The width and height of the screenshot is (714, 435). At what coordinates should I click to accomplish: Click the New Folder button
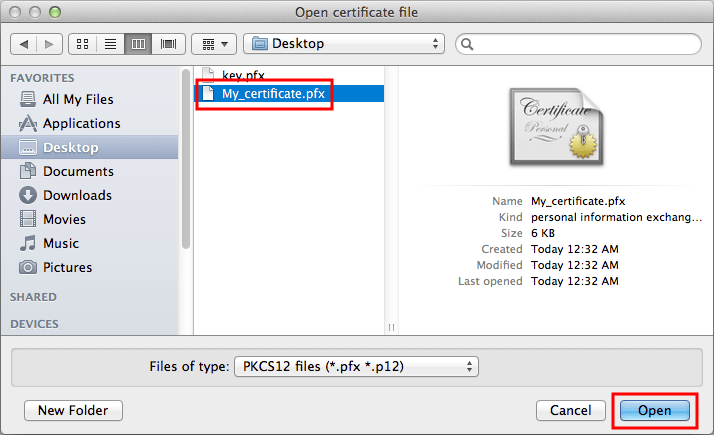[x=73, y=410]
